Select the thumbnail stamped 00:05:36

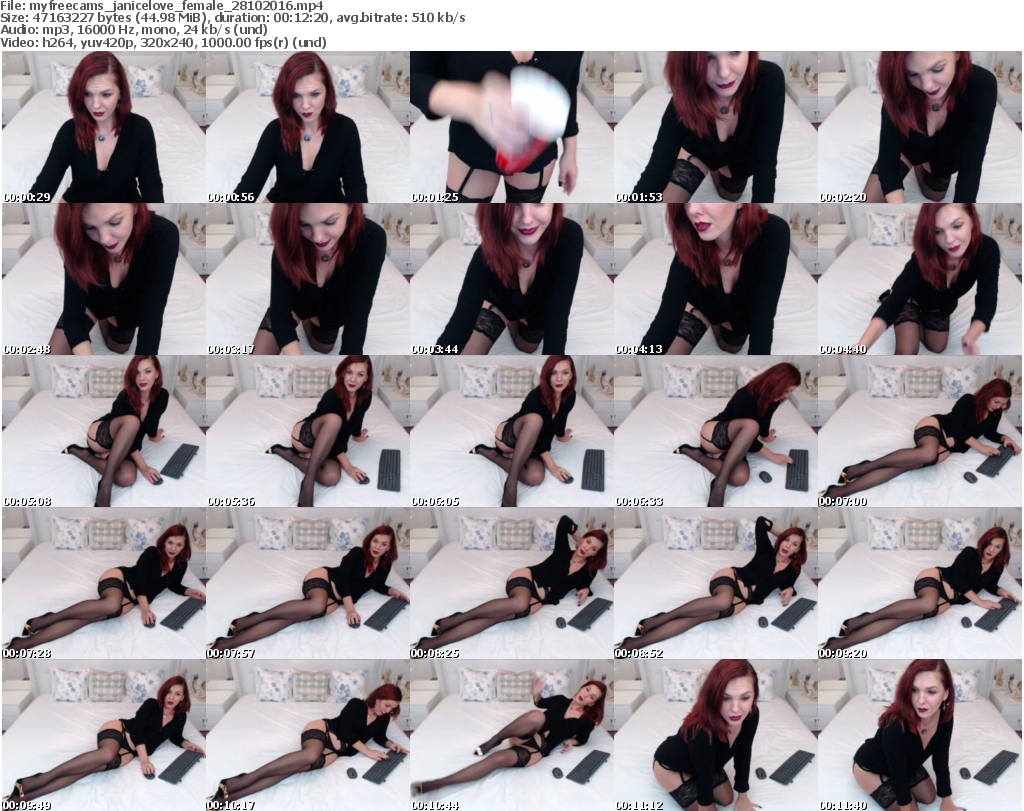click(308, 431)
